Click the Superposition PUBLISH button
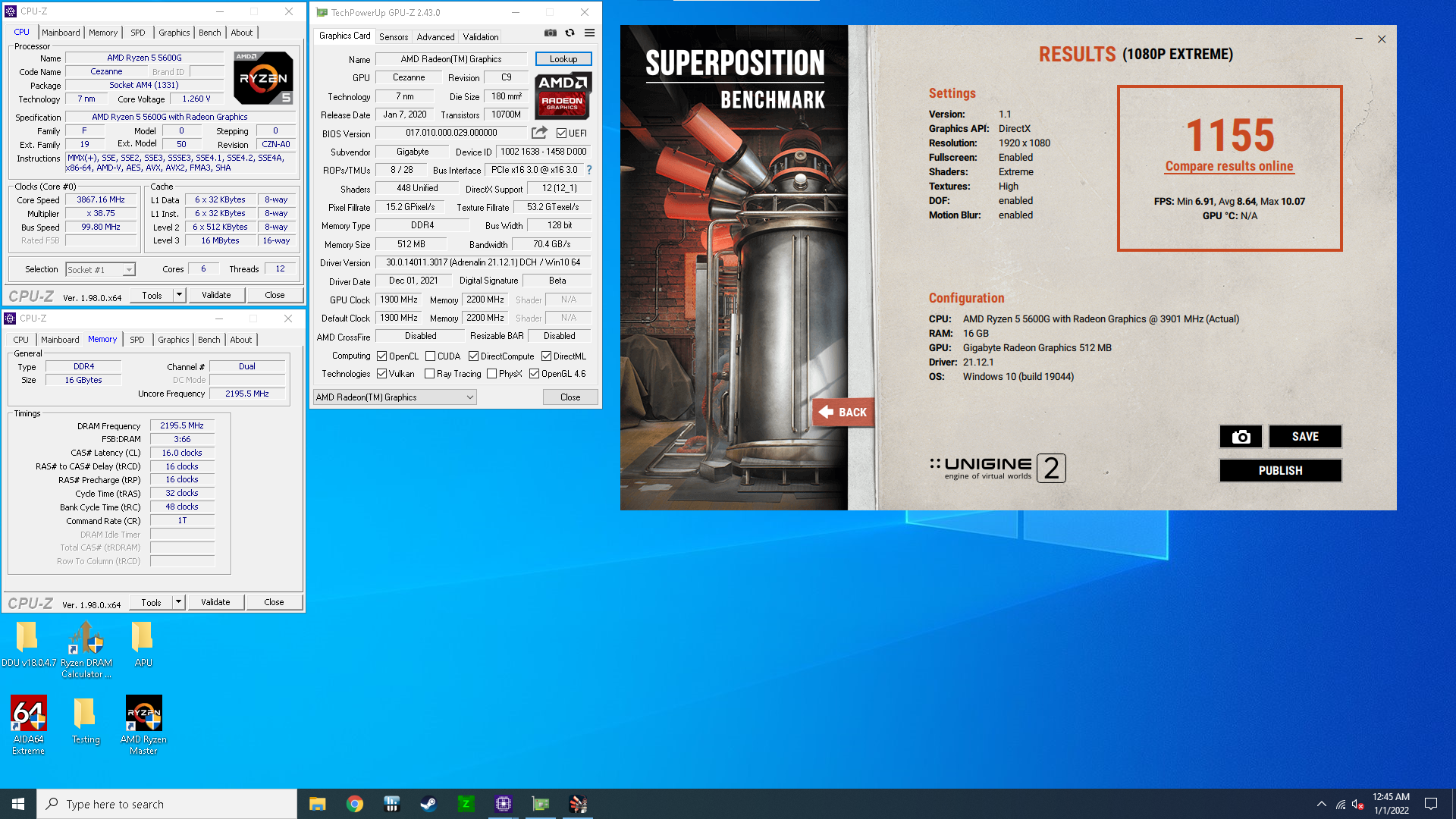 [1280, 470]
